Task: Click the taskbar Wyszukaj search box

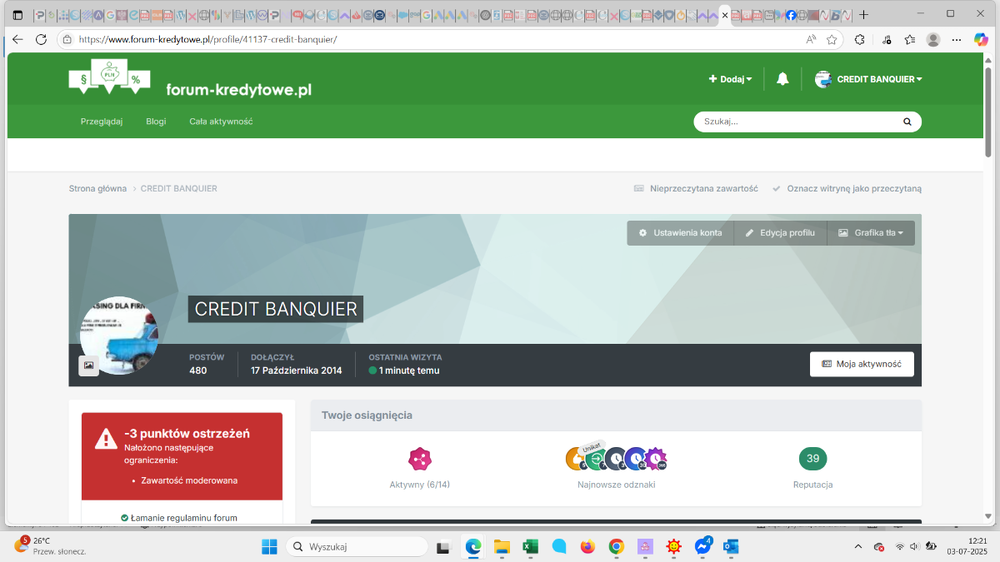Action: 357,547
